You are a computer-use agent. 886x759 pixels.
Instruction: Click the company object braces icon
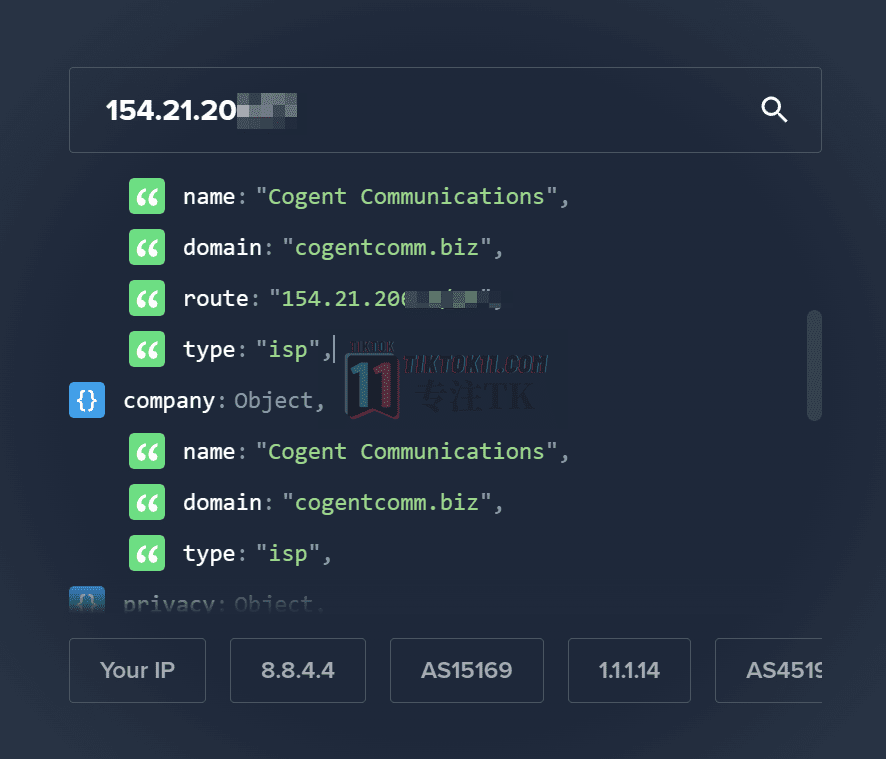[x=87, y=400]
